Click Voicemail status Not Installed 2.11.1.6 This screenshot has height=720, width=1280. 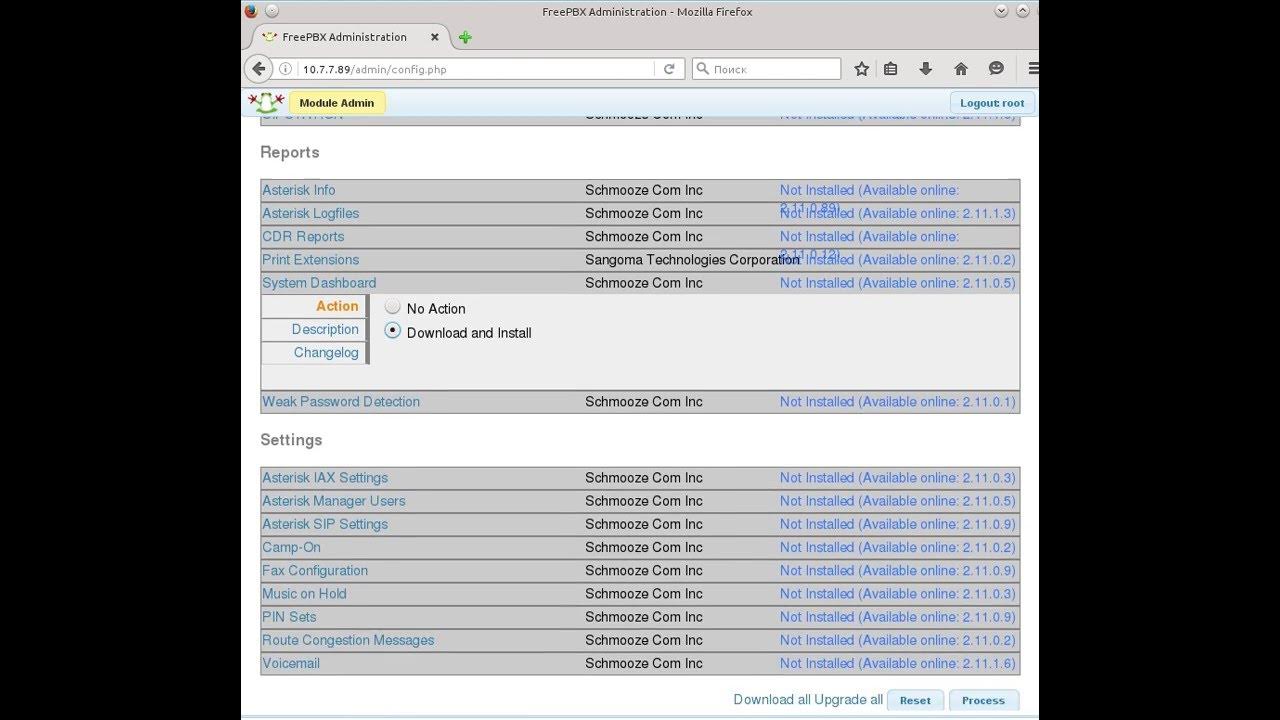click(898, 663)
